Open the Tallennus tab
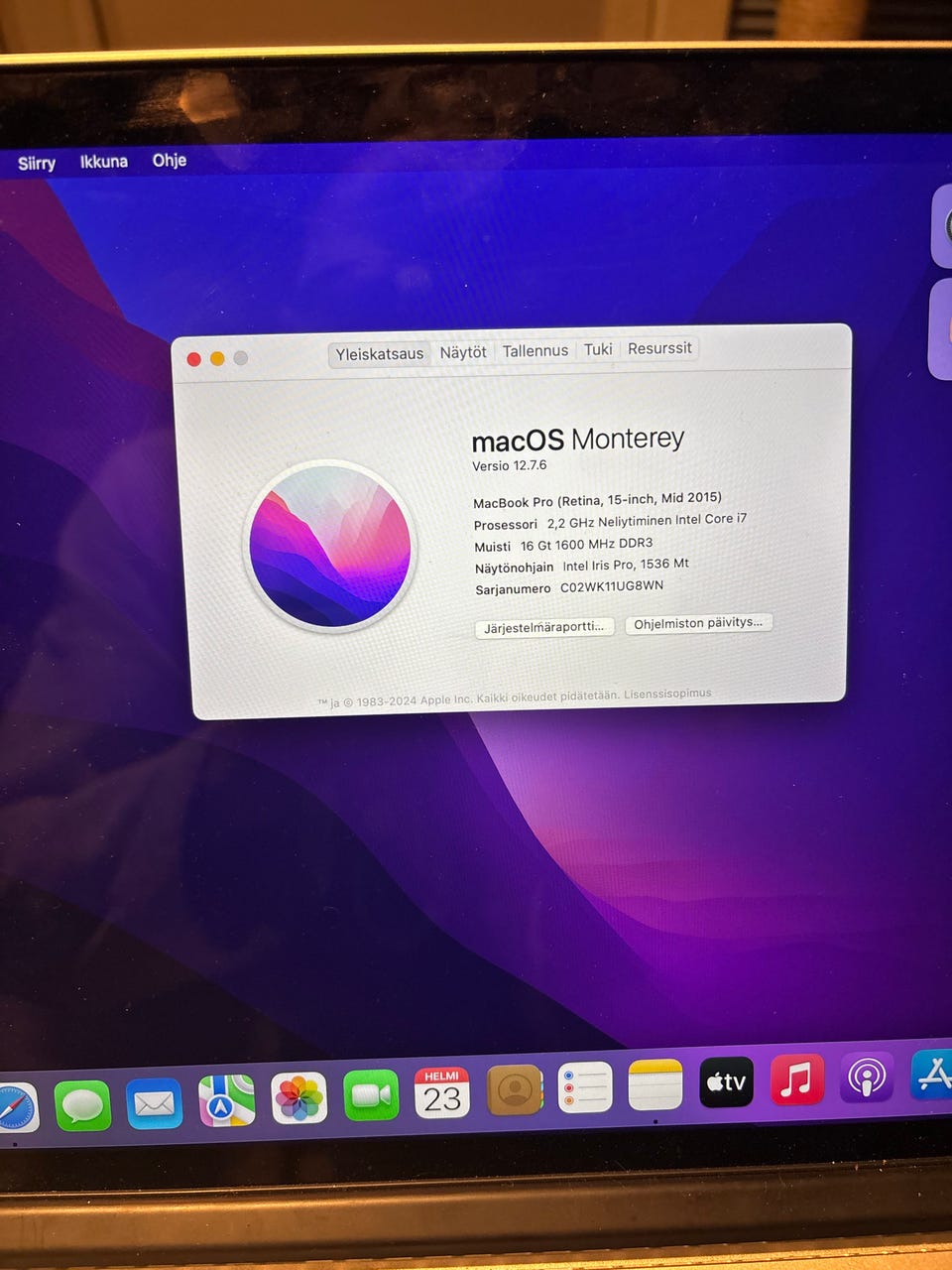The width and height of the screenshot is (952, 1270). point(535,350)
